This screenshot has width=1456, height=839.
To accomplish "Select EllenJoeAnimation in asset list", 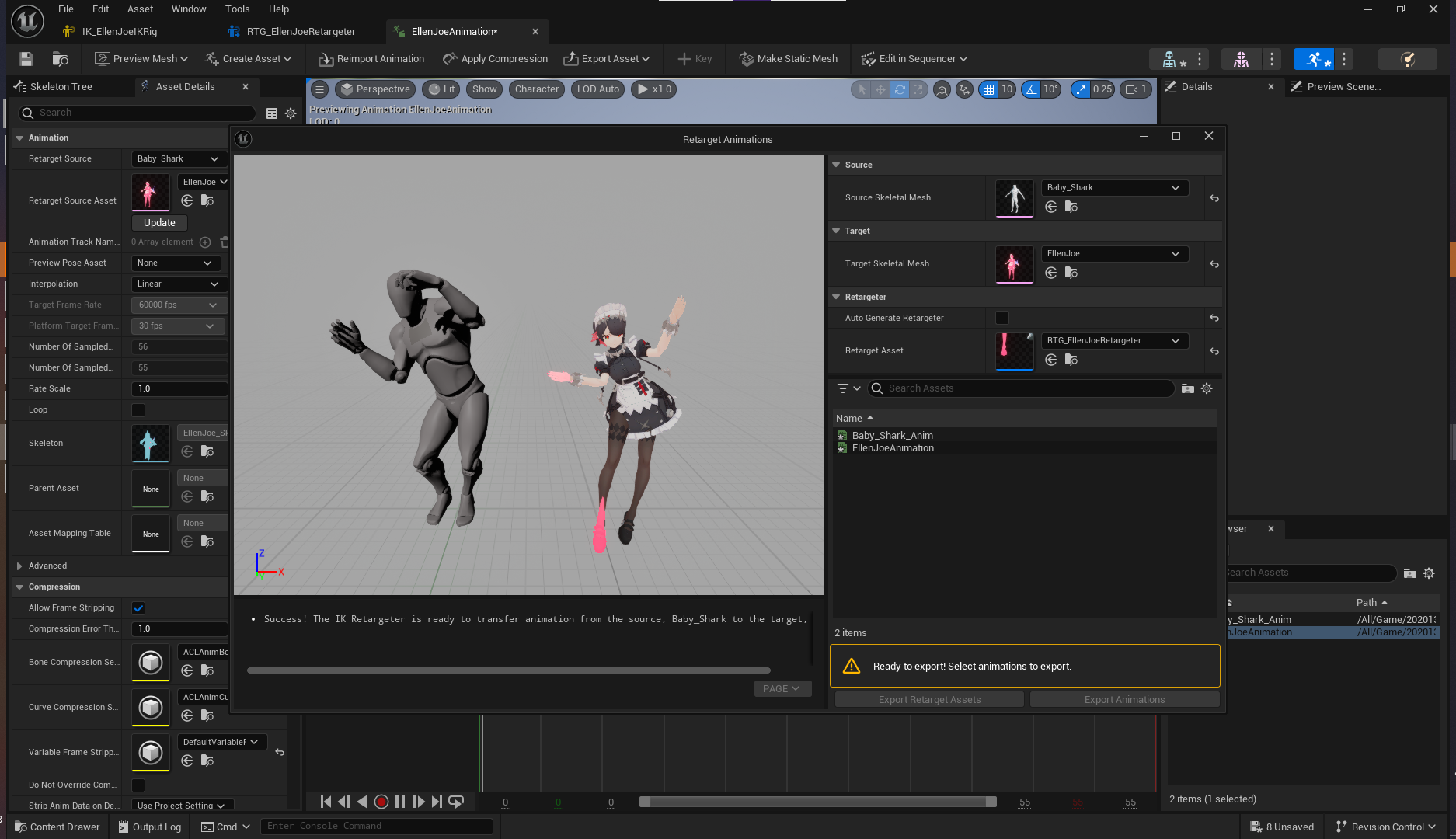I will coord(893,448).
